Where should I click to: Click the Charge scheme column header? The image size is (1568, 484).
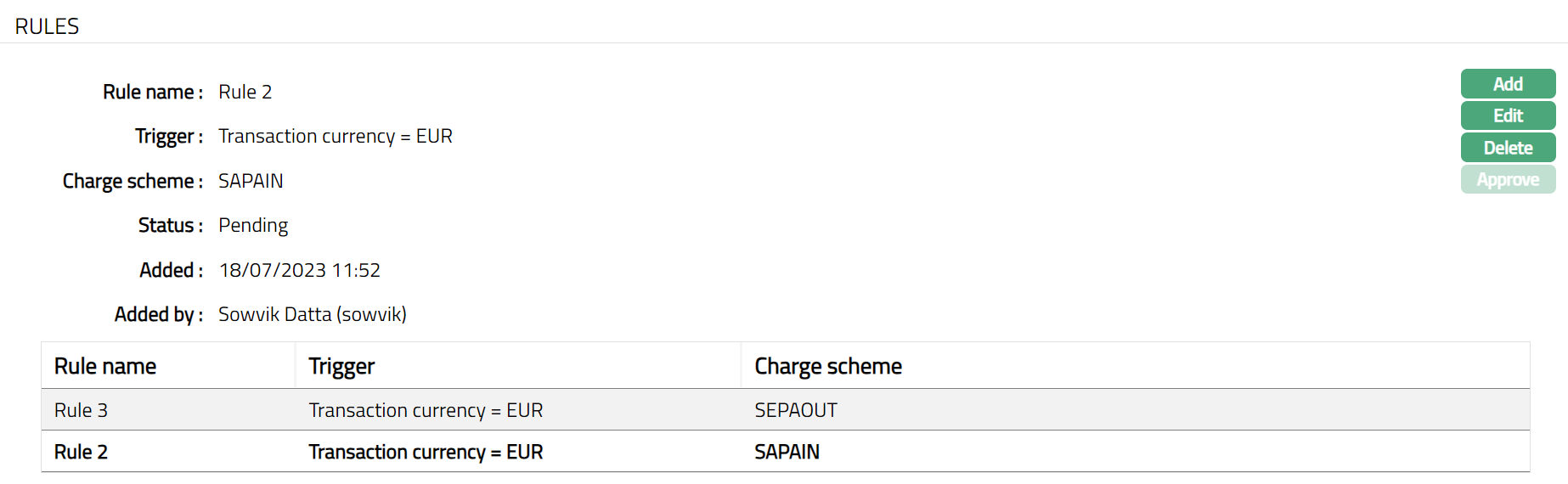coord(828,366)
